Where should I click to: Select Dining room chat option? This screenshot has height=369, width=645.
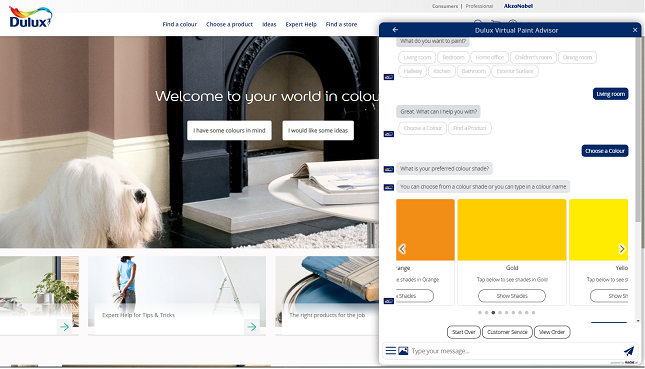(577, 58)
